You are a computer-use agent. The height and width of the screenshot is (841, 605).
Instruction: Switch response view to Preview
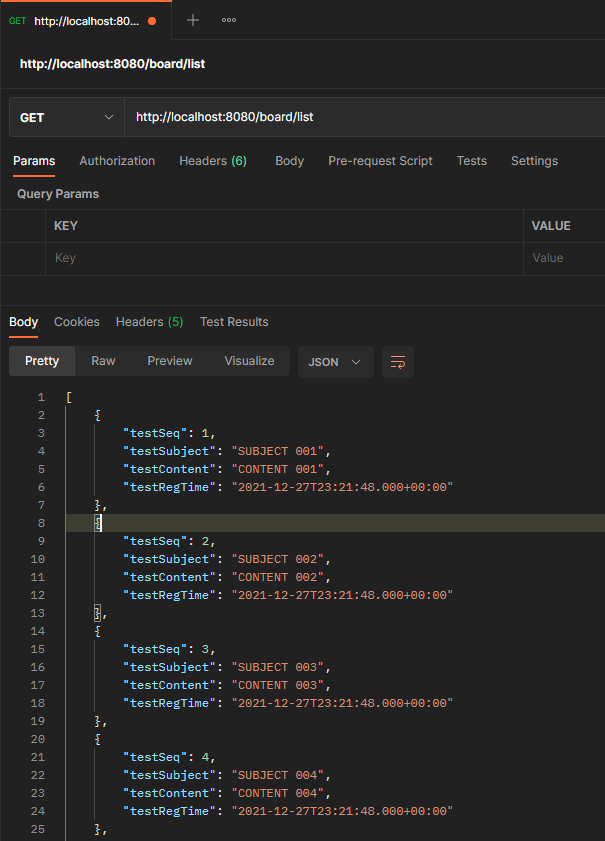click(170, 361)
